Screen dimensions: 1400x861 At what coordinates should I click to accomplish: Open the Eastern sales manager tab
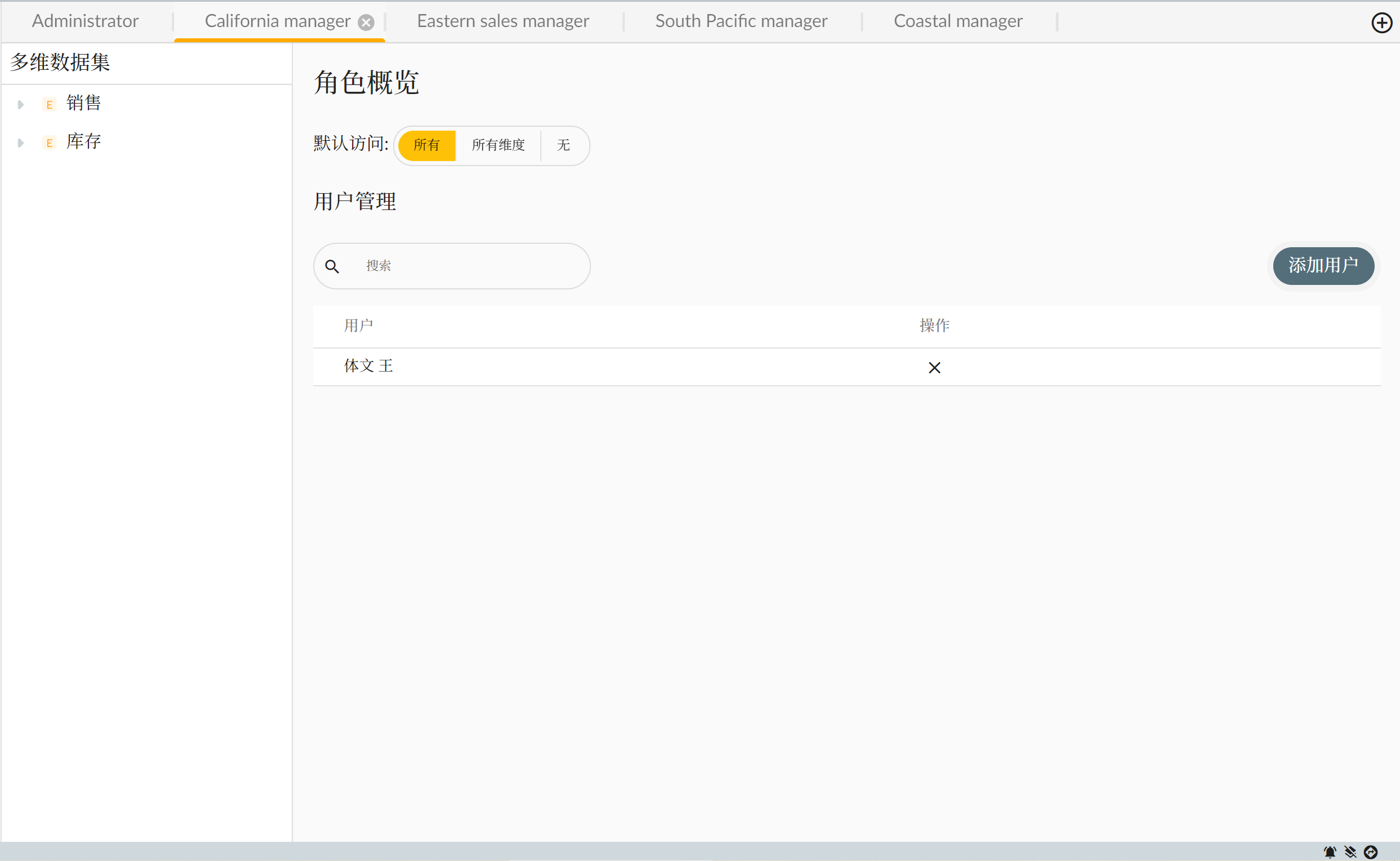click(x=503, y=21)
